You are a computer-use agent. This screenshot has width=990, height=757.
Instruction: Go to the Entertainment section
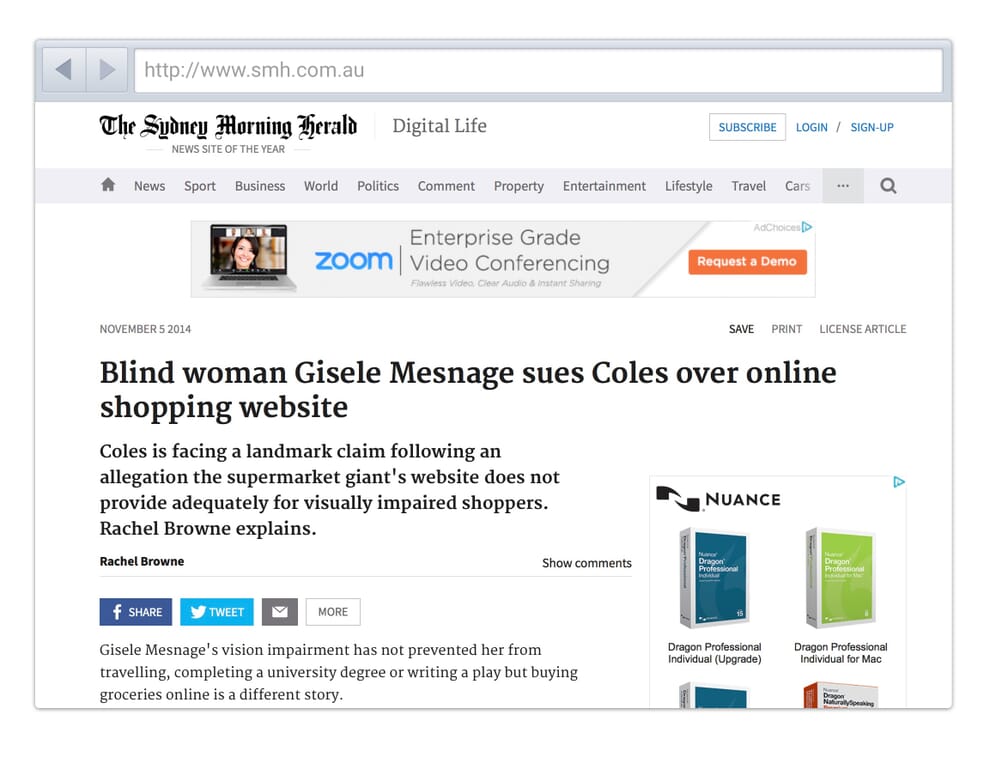tap(604, 186)
